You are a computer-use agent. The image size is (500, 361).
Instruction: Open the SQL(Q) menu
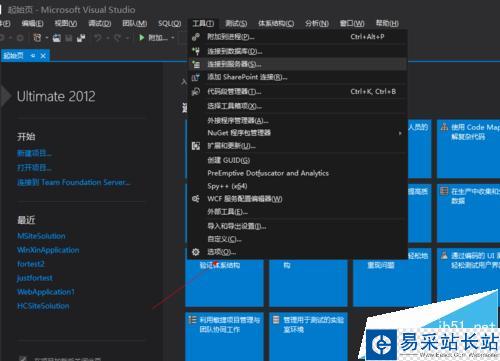tap(170, 23)
